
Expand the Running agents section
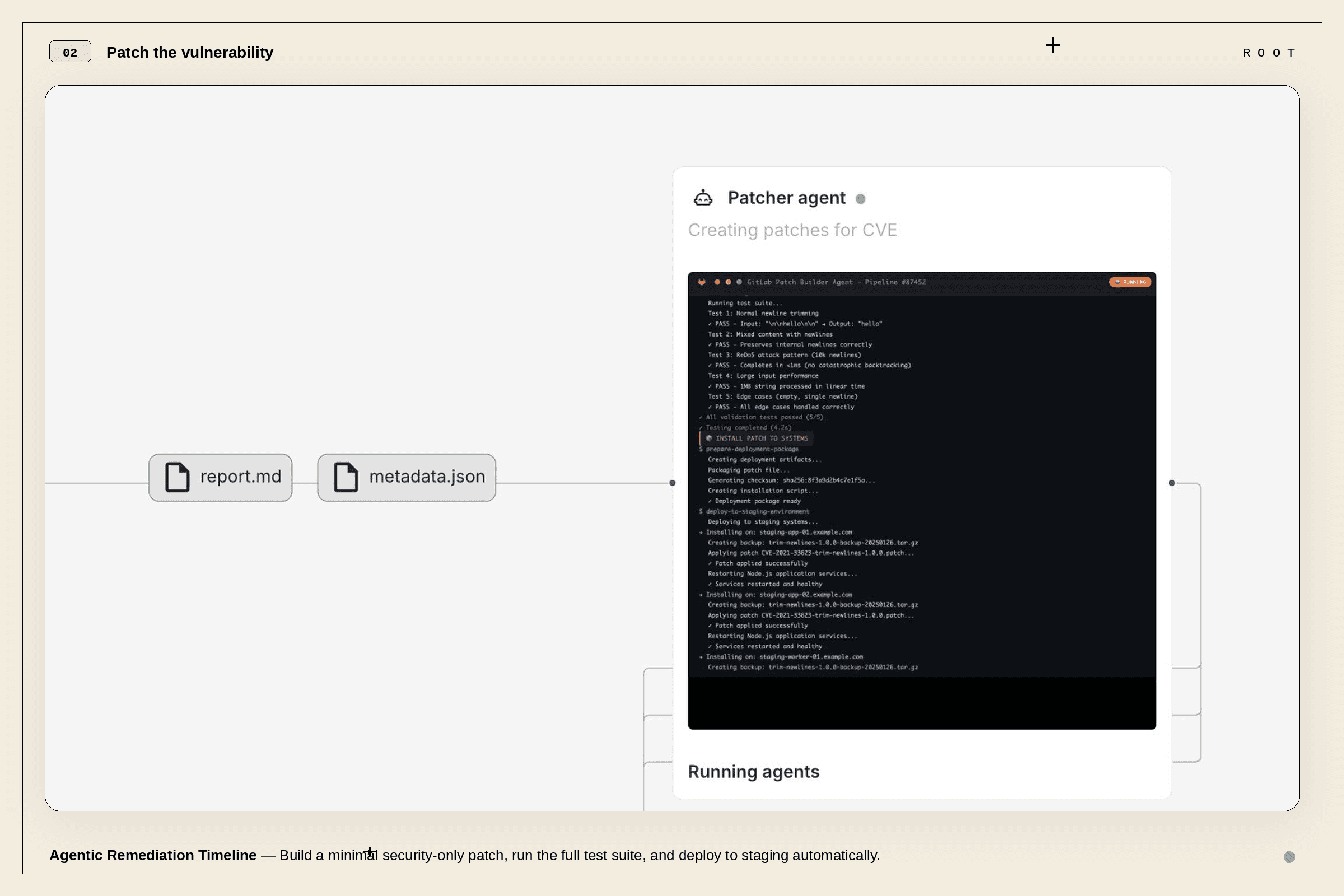(753, 772)
